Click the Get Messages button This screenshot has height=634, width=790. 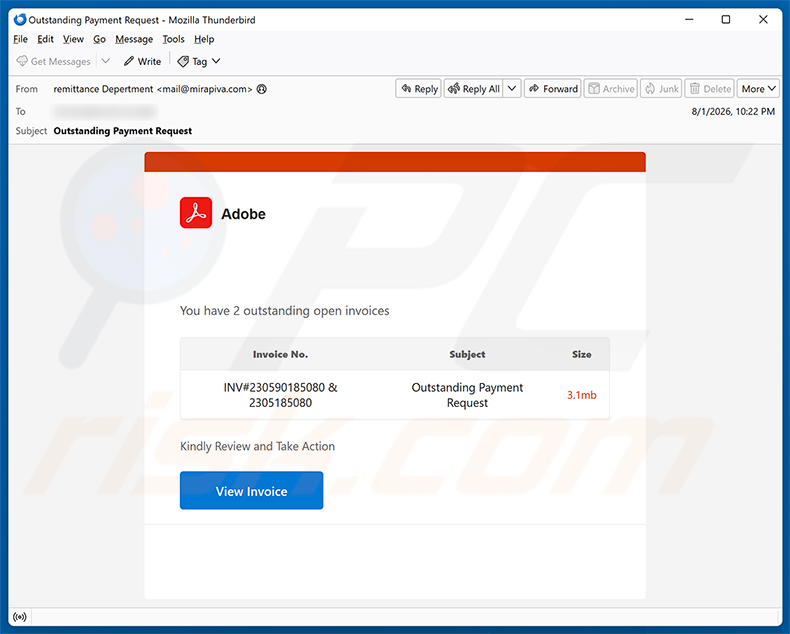[53, 61]
